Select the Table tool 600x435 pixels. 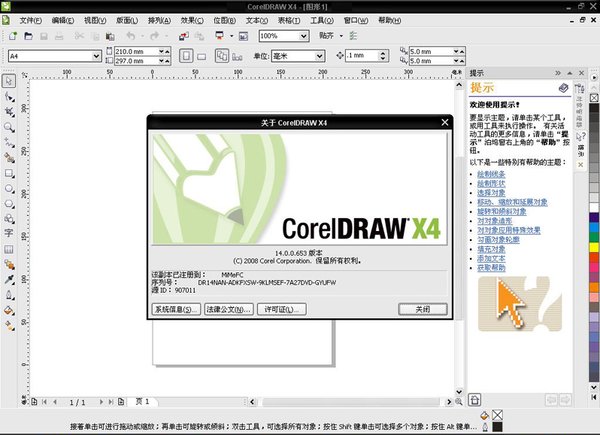(9, 249)
